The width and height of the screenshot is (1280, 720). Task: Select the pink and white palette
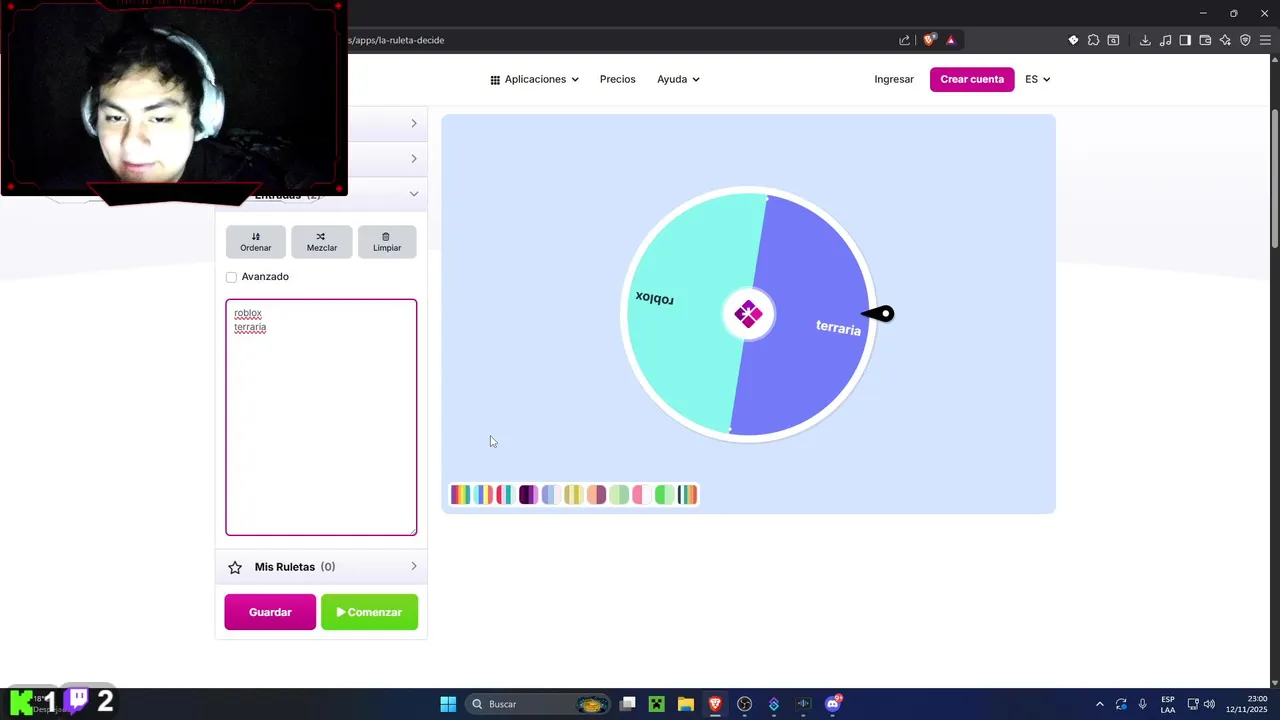tap(641, 494)
